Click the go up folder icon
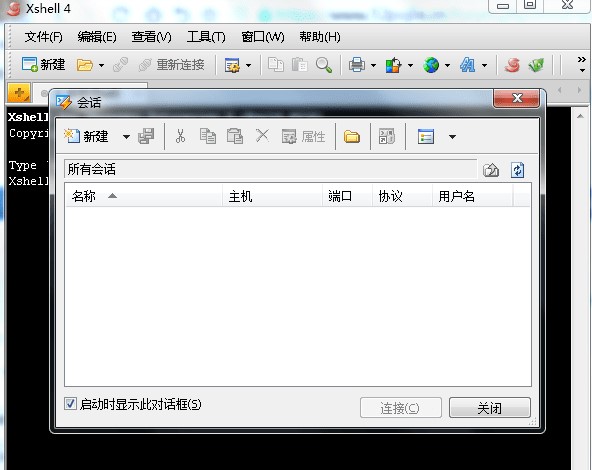 [491, 170]
